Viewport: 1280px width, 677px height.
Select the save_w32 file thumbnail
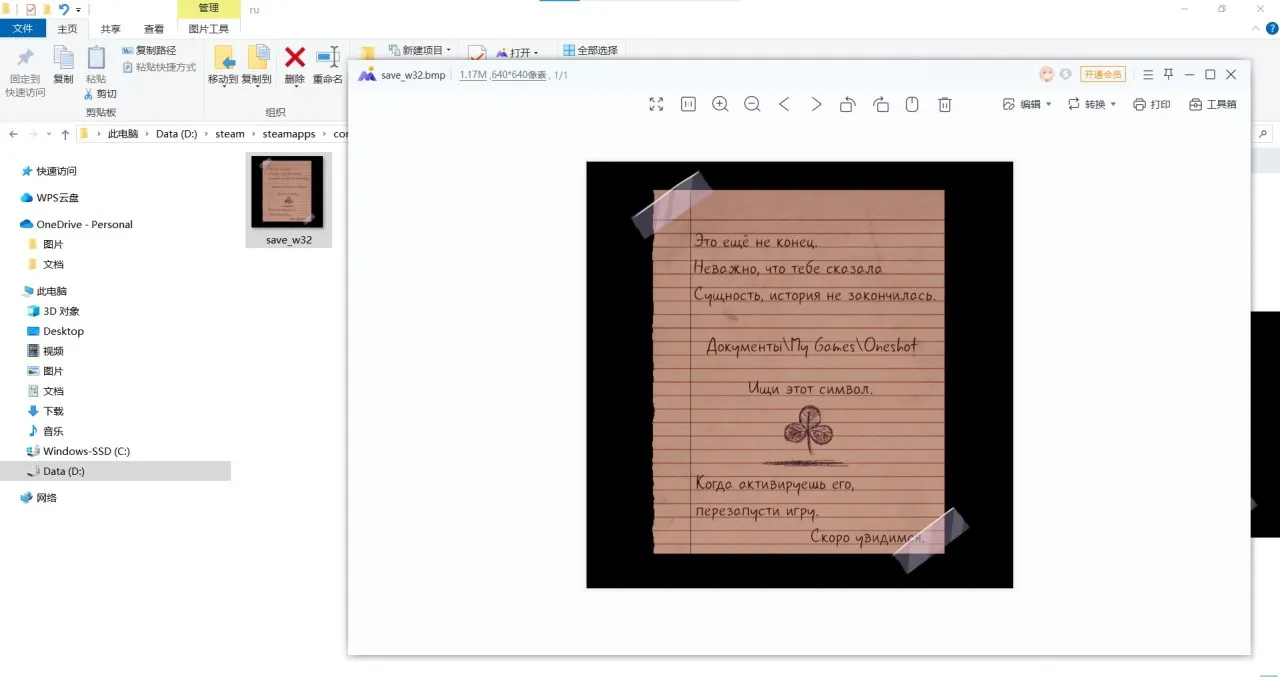point(288,199)
